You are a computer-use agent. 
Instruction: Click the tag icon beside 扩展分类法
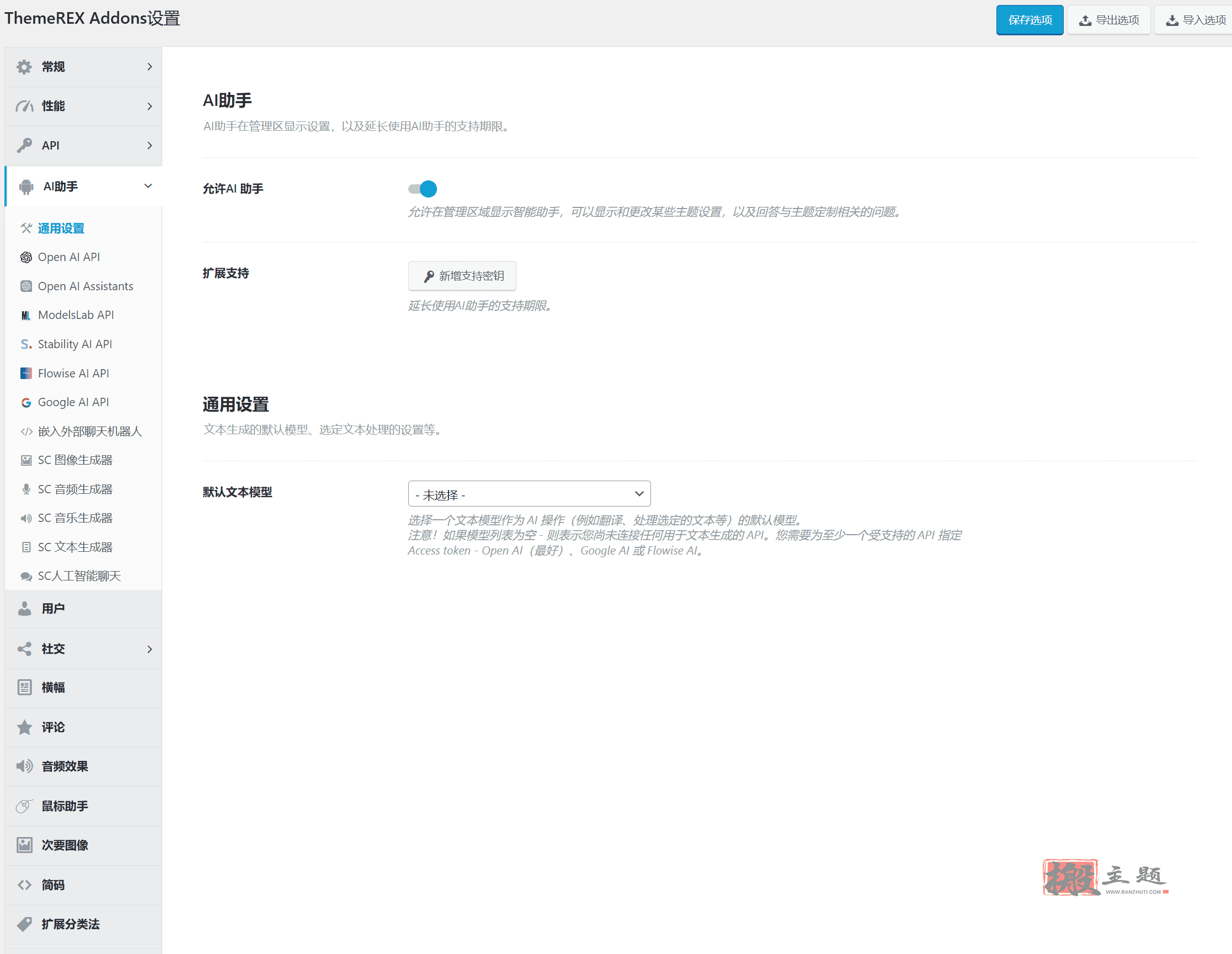24,924
